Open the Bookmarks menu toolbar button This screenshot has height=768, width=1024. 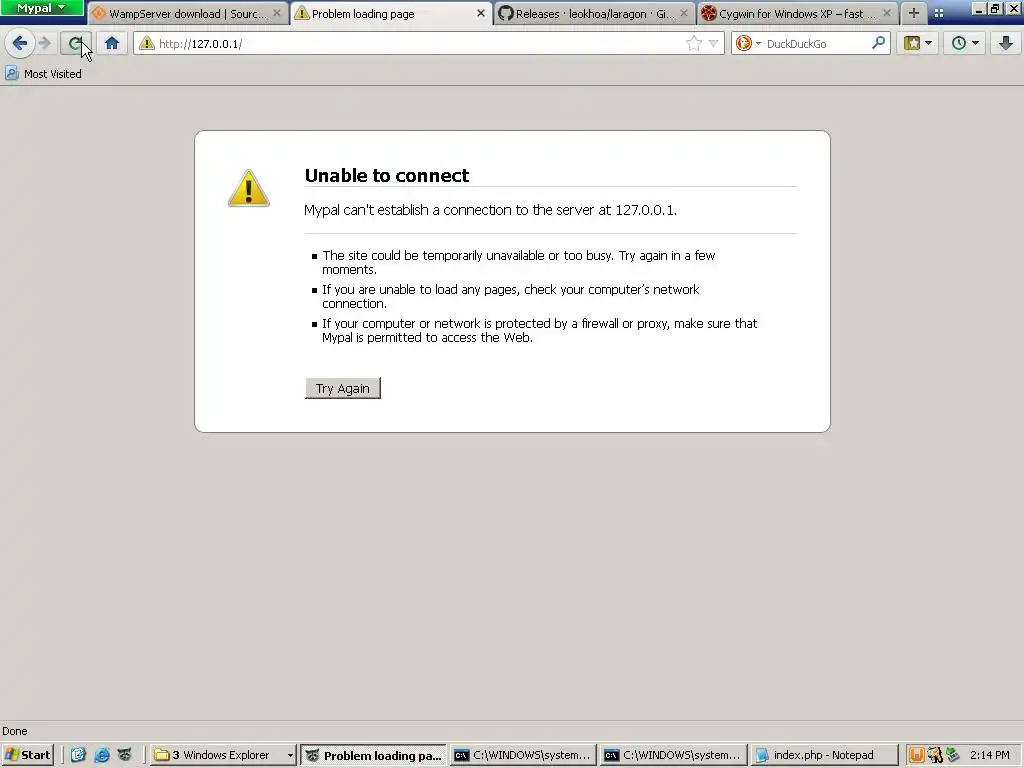point(918,44)
